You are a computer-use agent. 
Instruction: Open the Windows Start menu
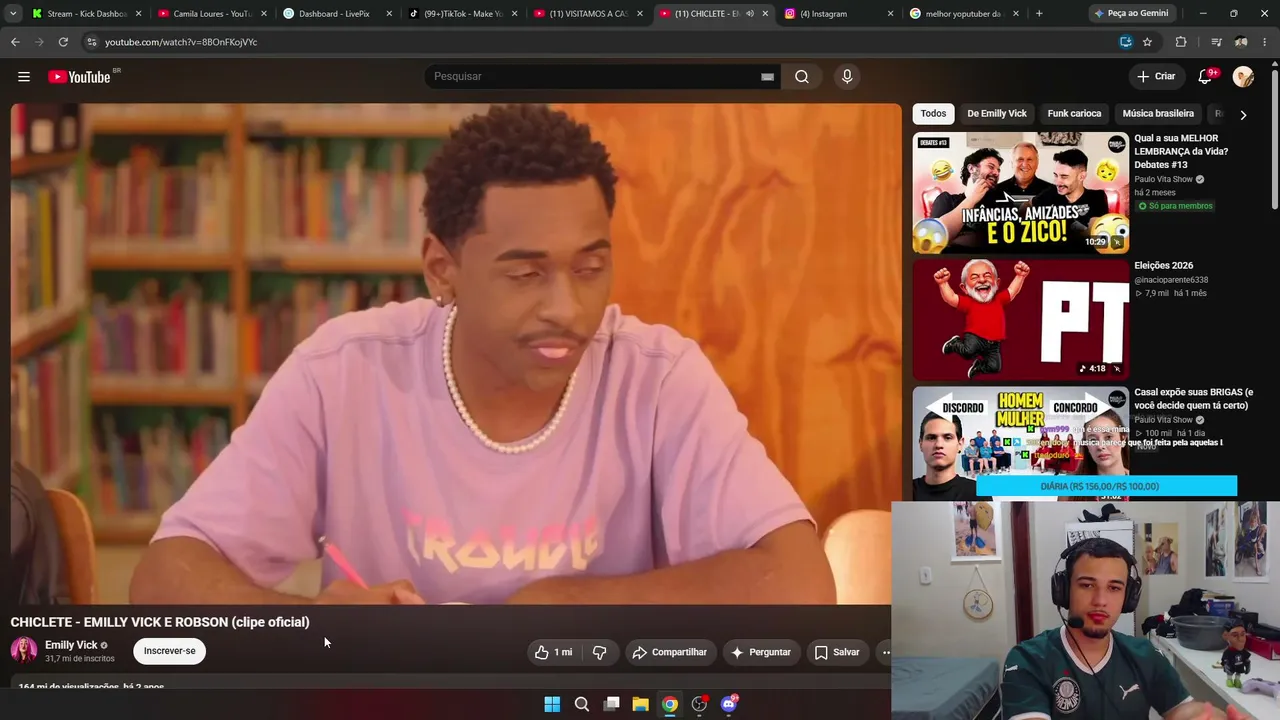coord(552,704)
